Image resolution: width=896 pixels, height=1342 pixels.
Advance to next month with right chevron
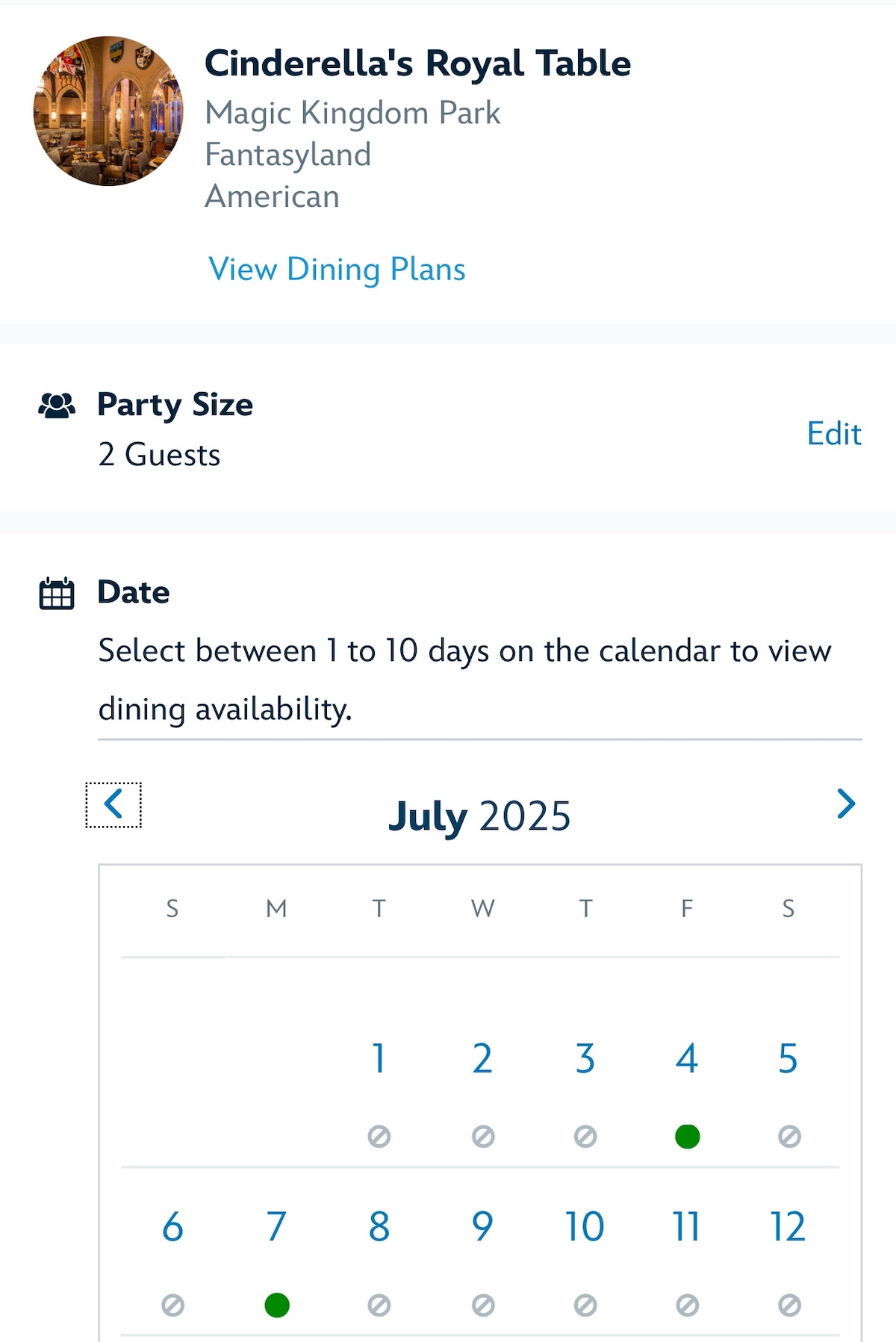coord(845,804)
